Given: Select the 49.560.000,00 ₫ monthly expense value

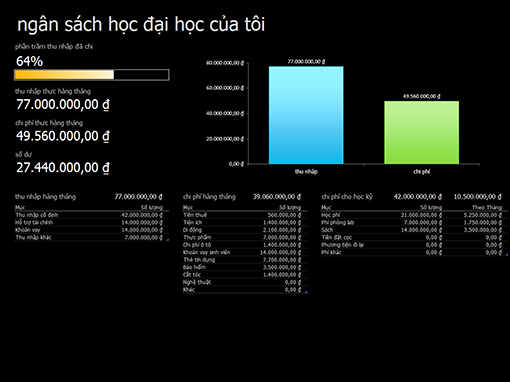Looking at the screenshot, I should tap(63, 136).
